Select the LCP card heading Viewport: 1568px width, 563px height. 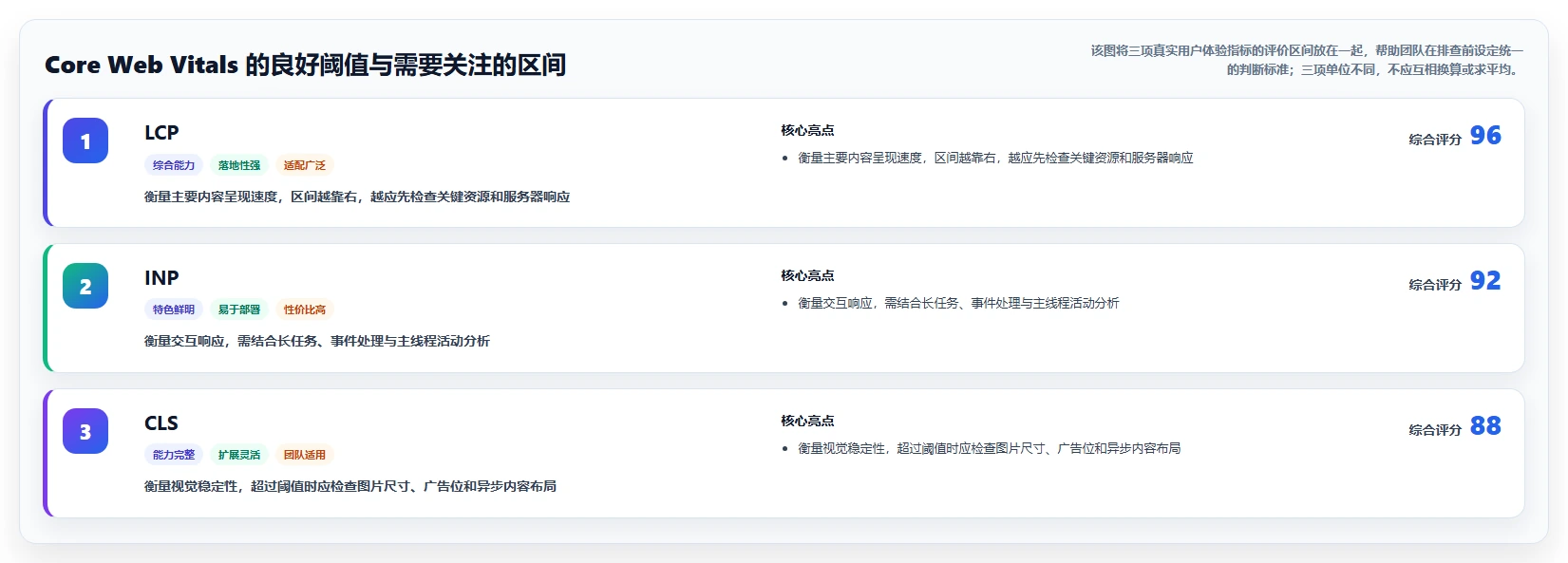click(x=161, y=133)
